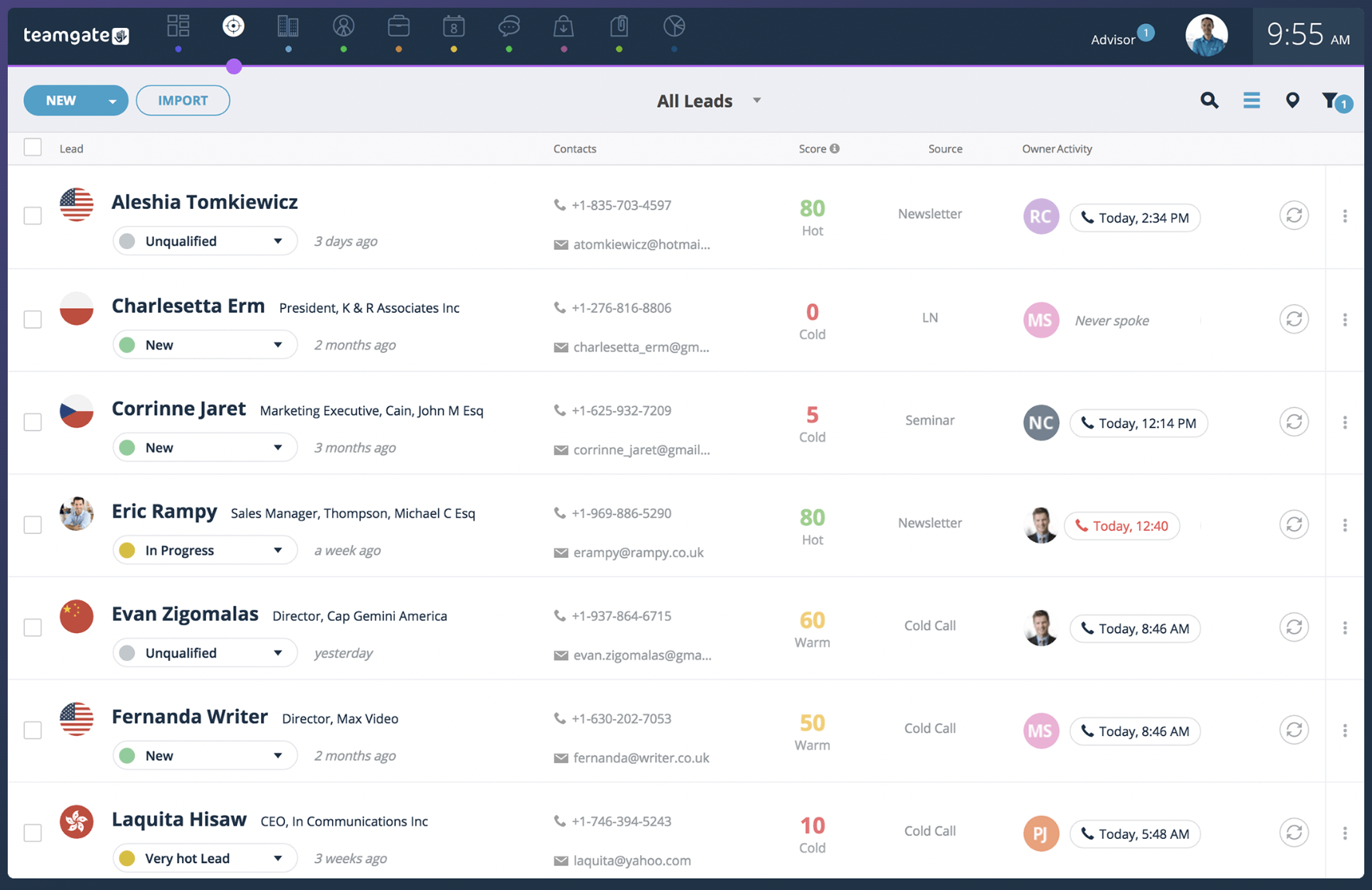
Task: Click email erampy@rampy.co.uk
Action: (x=638, y=553)
